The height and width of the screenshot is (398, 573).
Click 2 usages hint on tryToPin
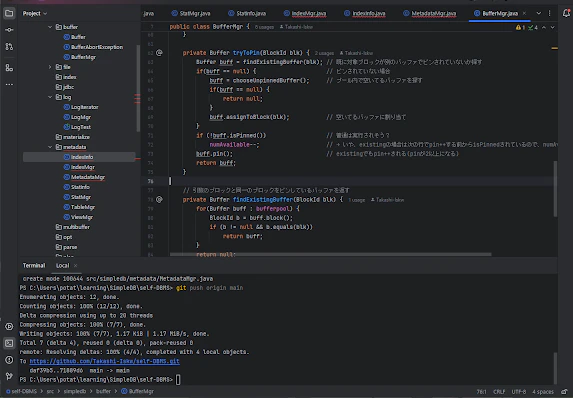click(x=324, y=53)
